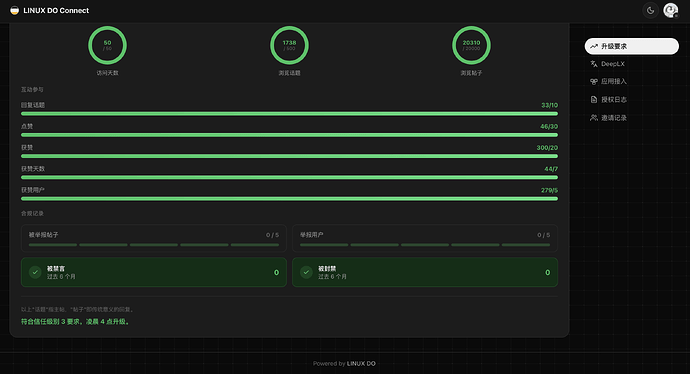The height and width of the screenshot is (374, 690).
Task: Click the 浏览话题 caption
Action: coord(289,73)
